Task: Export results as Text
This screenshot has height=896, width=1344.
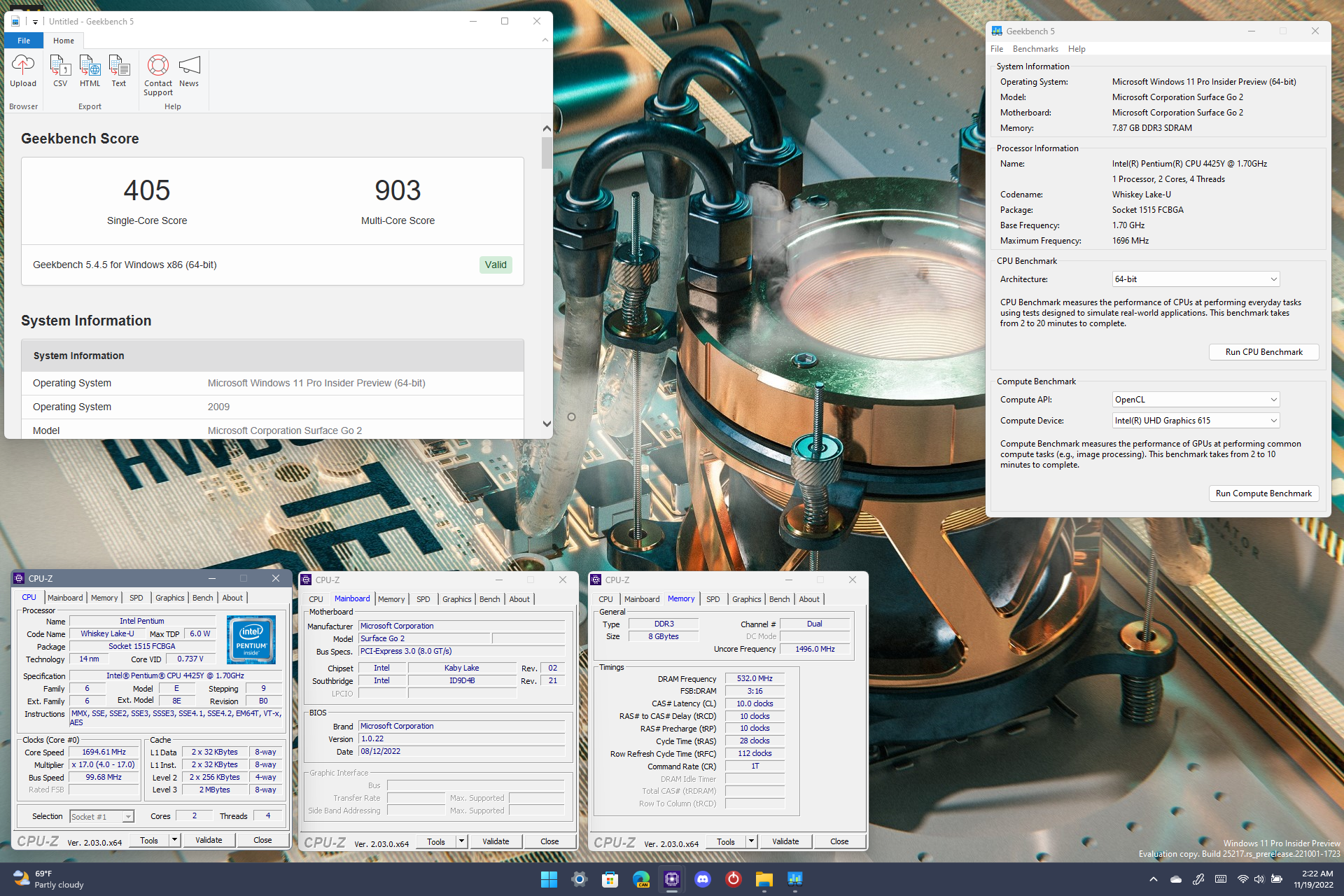Action: [x=119, y=71]
